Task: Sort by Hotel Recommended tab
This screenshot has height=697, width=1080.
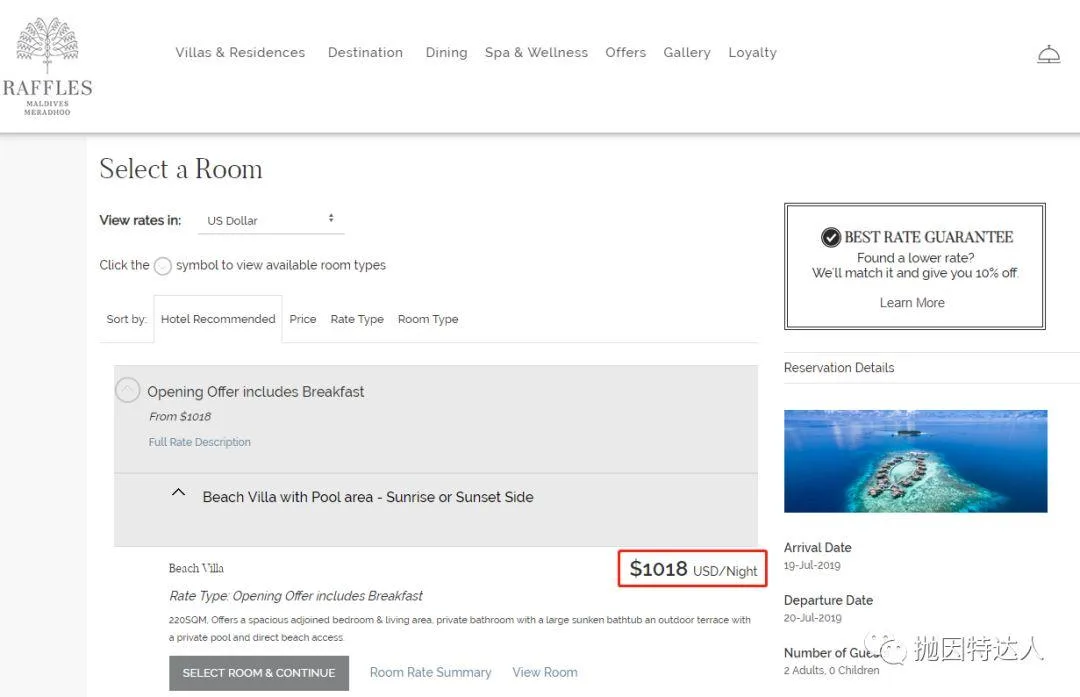Action: pyautogui.click(x=218, y=319)
